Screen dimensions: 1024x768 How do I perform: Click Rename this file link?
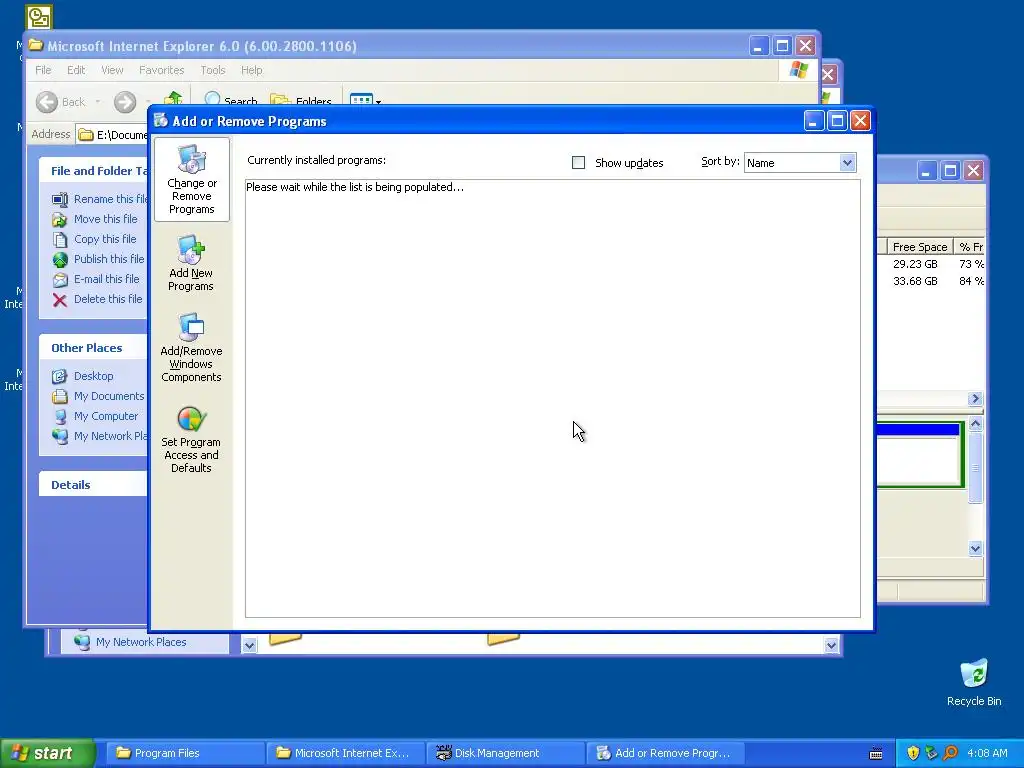click(110, 199)
